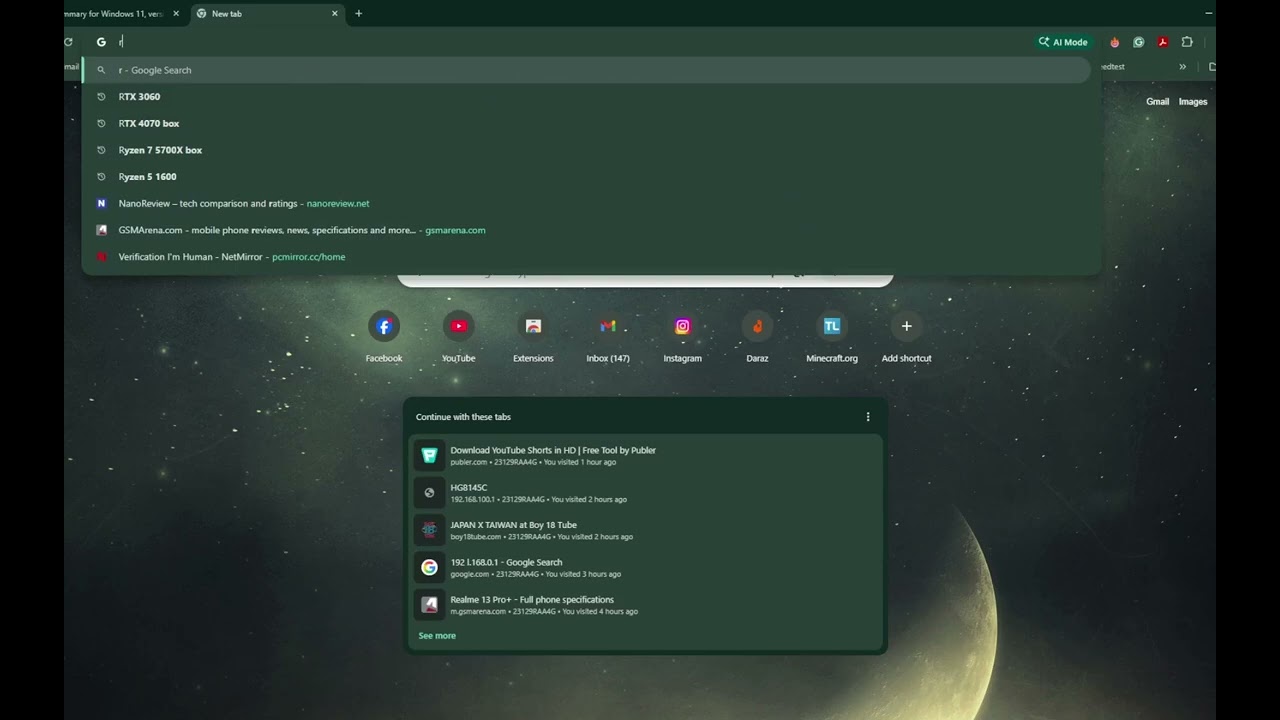Minimize the Chrome window
Viewport: 1280px width, 720px height.
point(1209,13)
